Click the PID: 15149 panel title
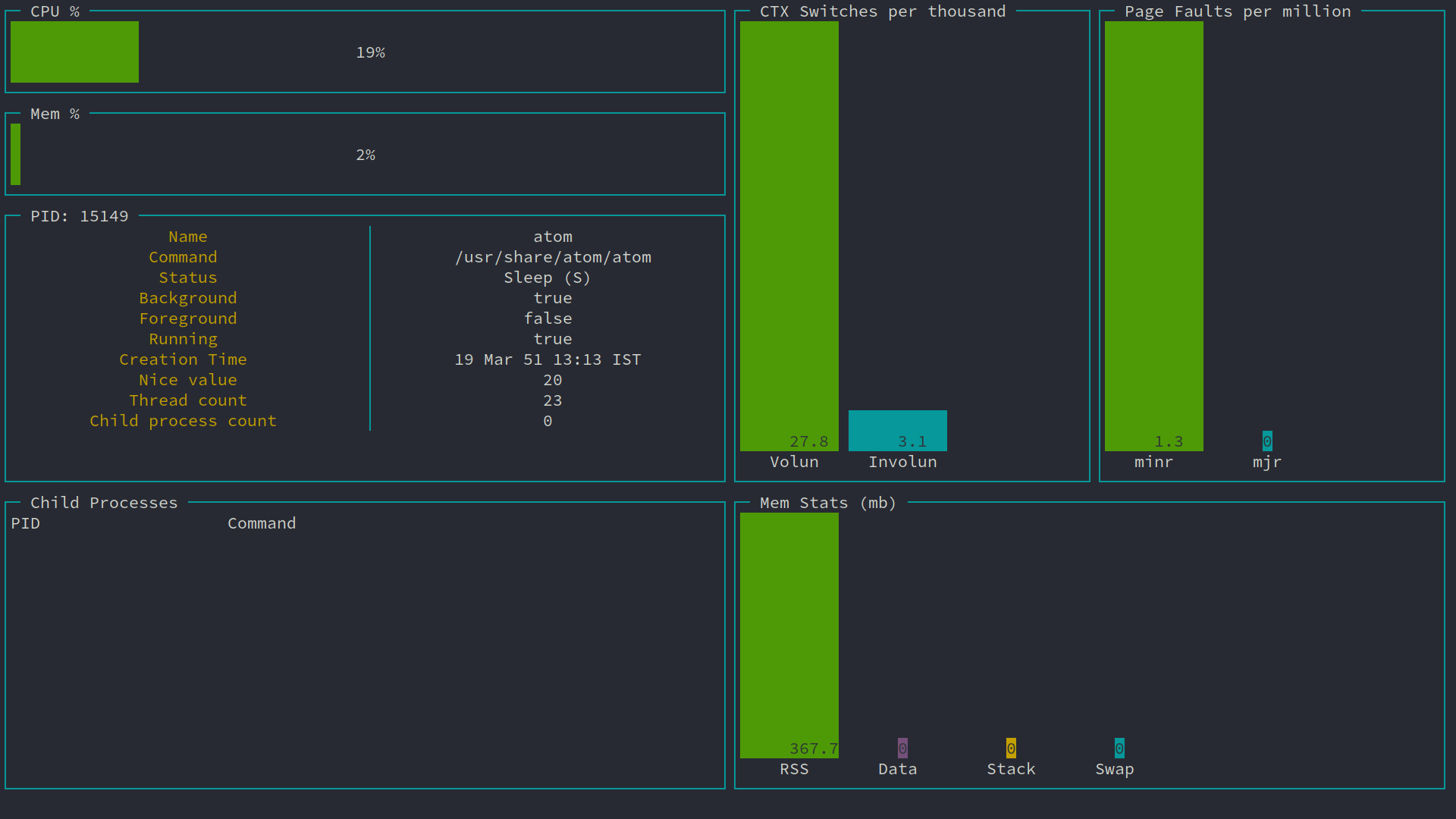The width and height of the screenshot is (1456, 819). [x=79, y=216]
